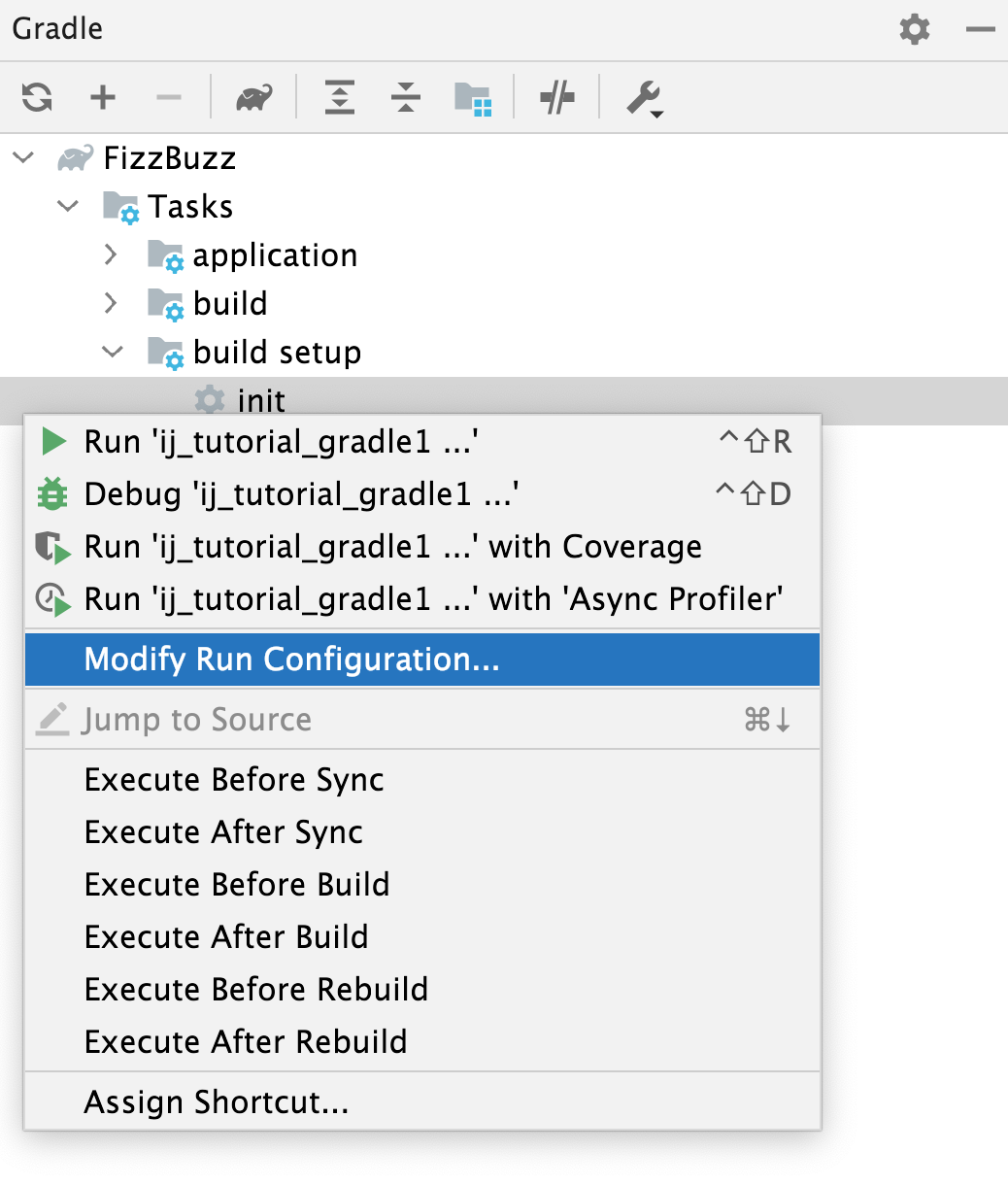Image resolution: width=1008 pixels, height=1185 pixels.
Task: Expand the build tasks group
Action: click(110, 303)
